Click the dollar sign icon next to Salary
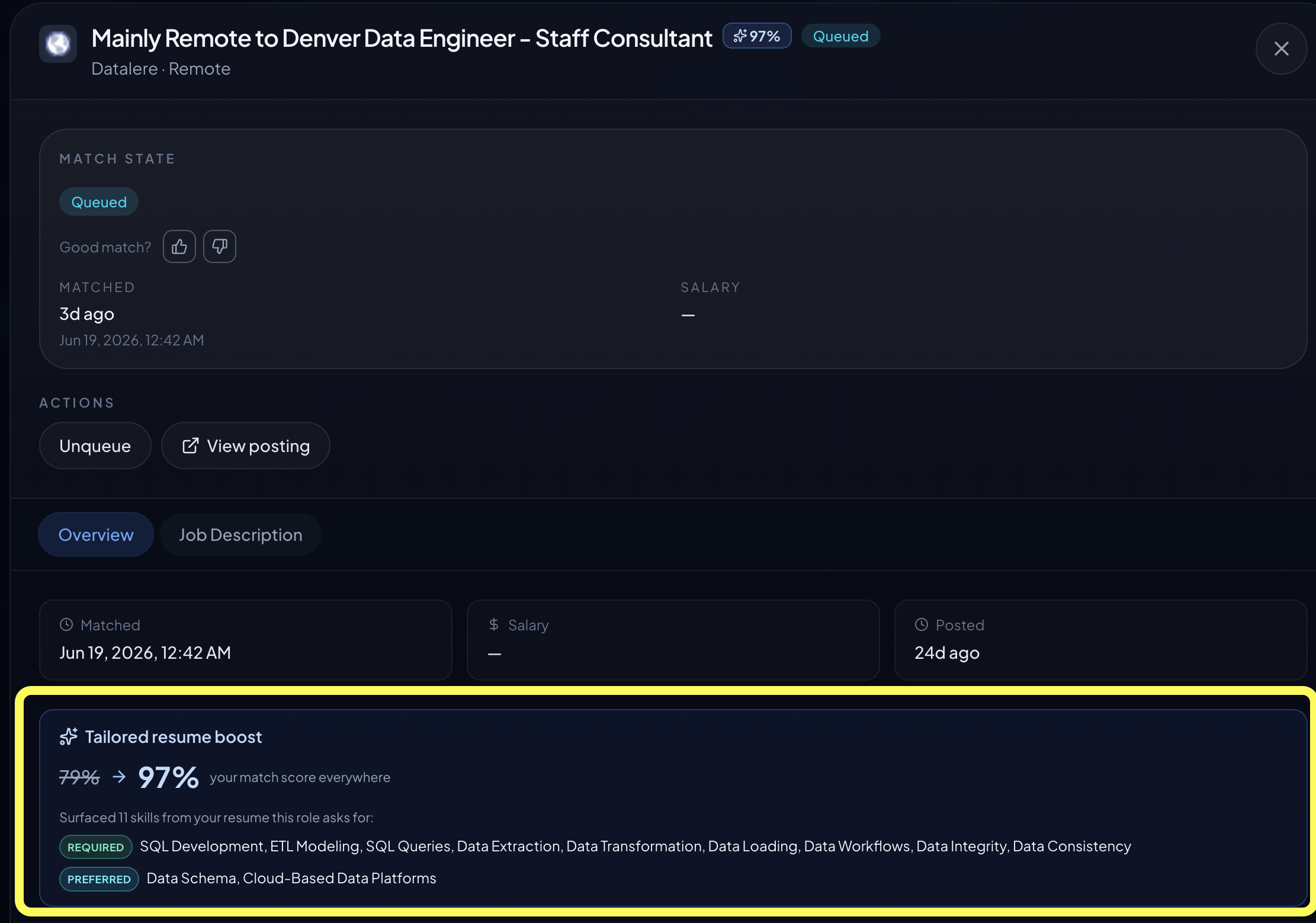The image size is (1316, 923). pos(494,624)
